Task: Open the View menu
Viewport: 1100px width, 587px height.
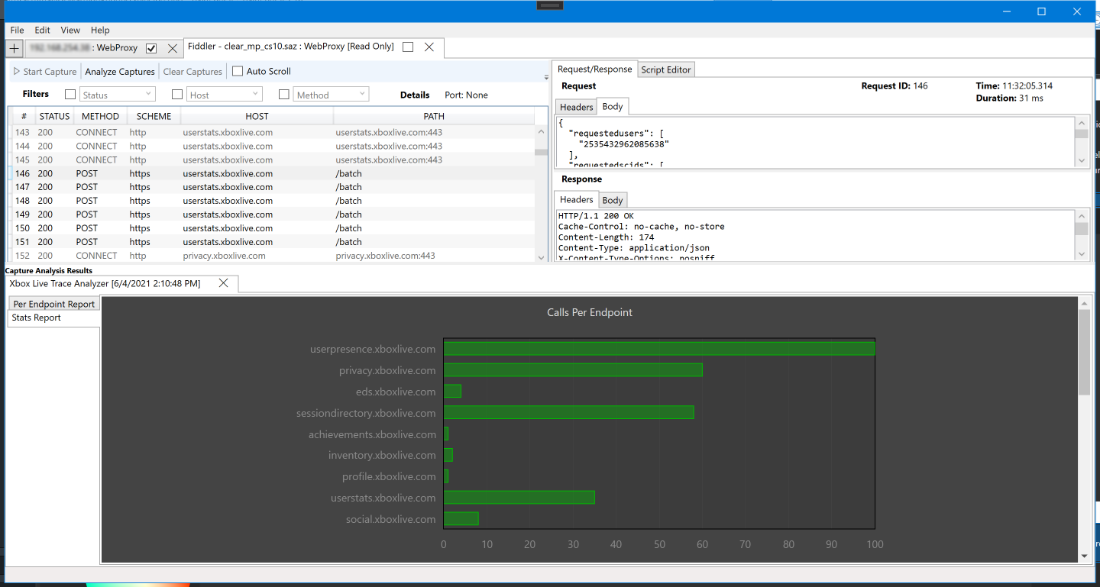Action: coord(70,30)
